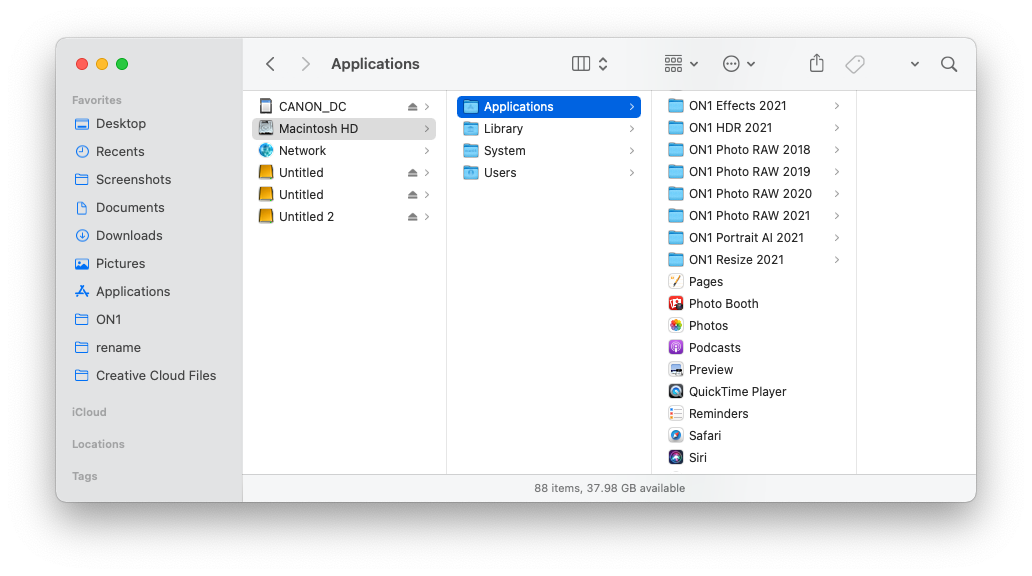Go back using the back arrow

(x=270, y=64)
